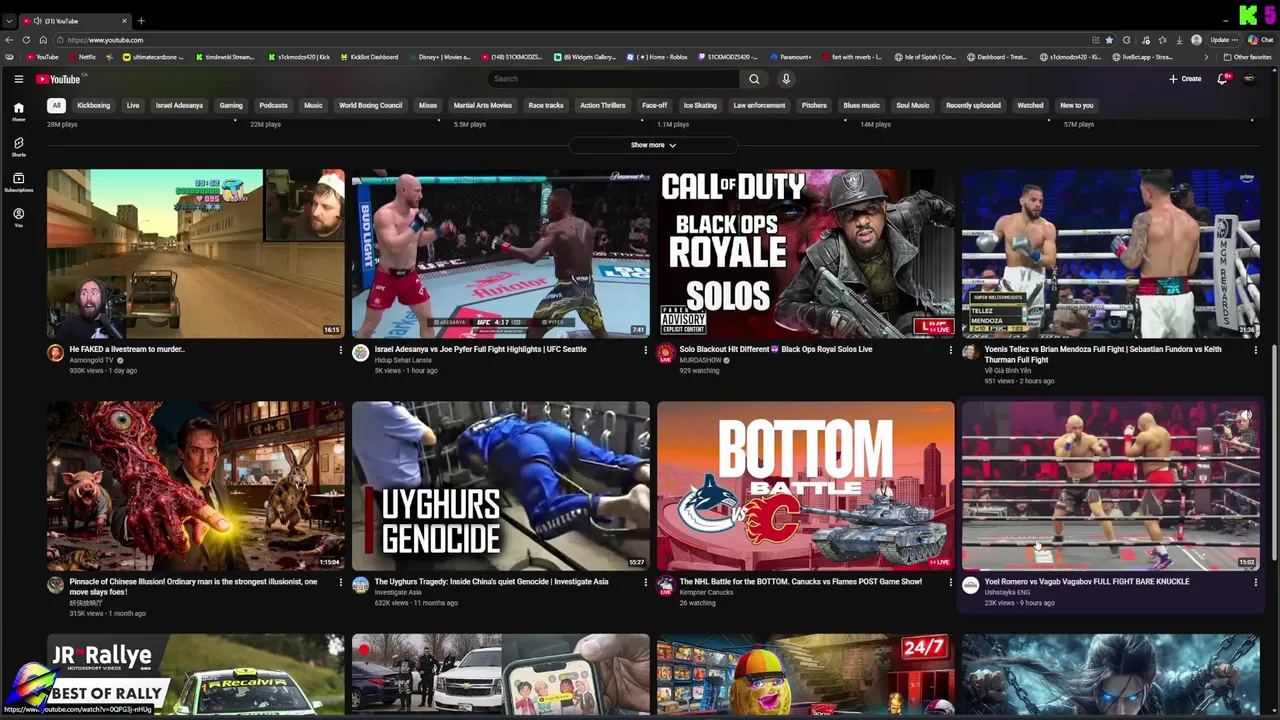
Task: Open Uyghurs Genocide video thumbnail
Action: pyautogui.click(x=501, y=486)
